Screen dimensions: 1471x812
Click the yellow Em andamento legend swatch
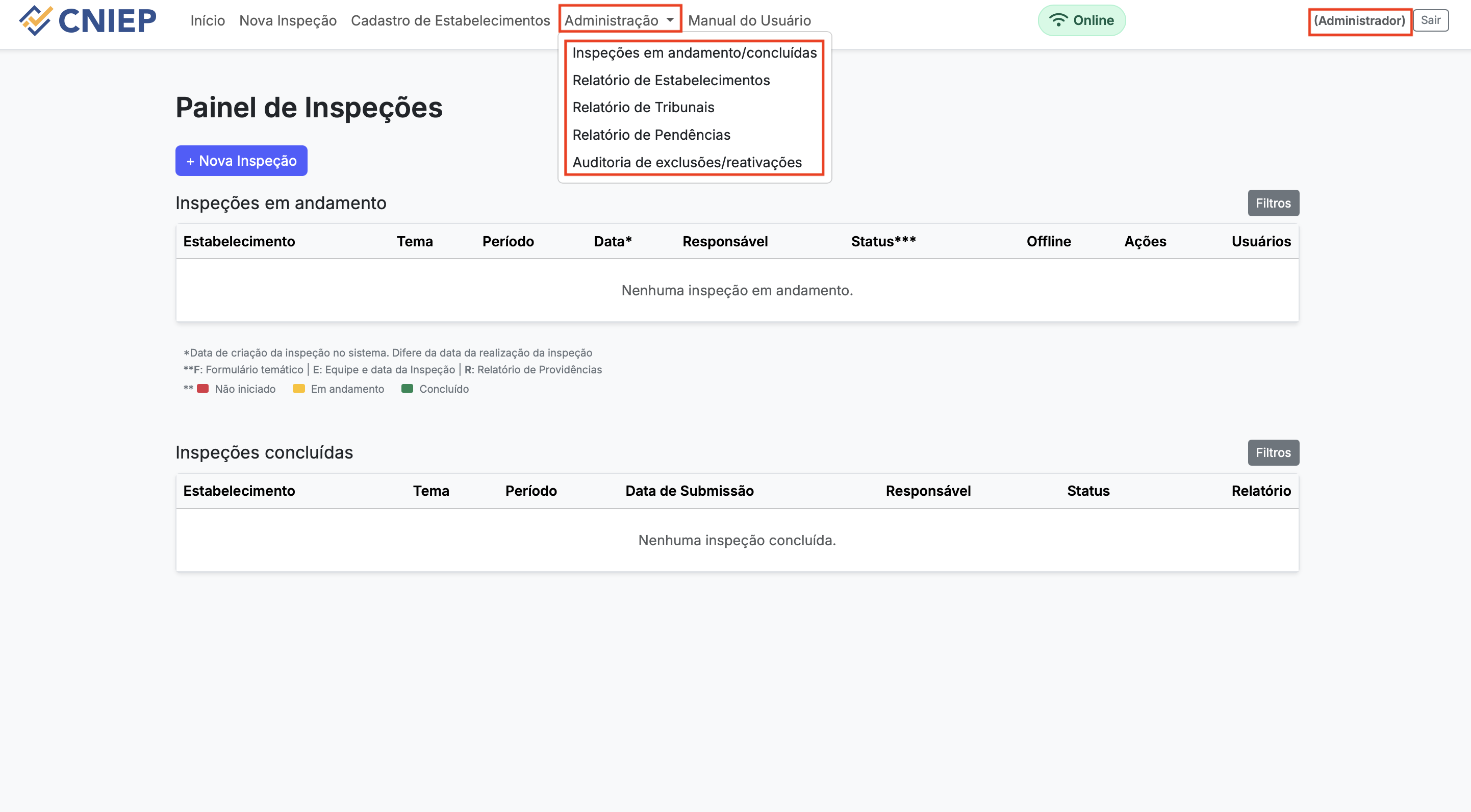coord(299,389)
